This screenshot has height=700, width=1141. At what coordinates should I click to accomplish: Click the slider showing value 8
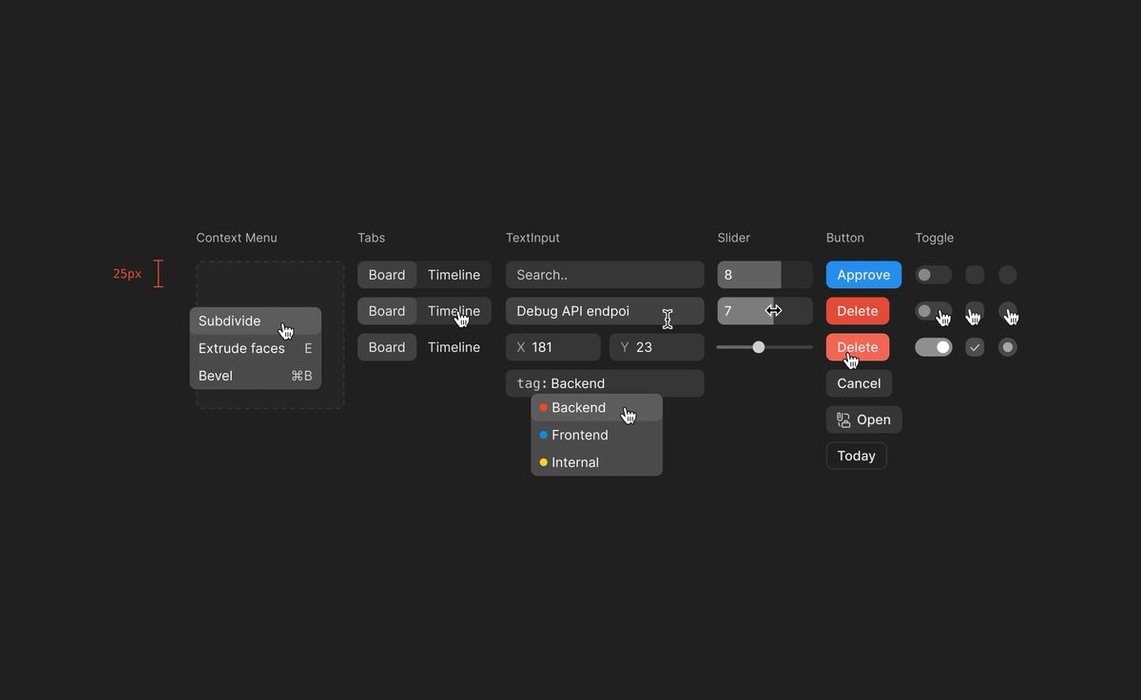tap(764, 275)
